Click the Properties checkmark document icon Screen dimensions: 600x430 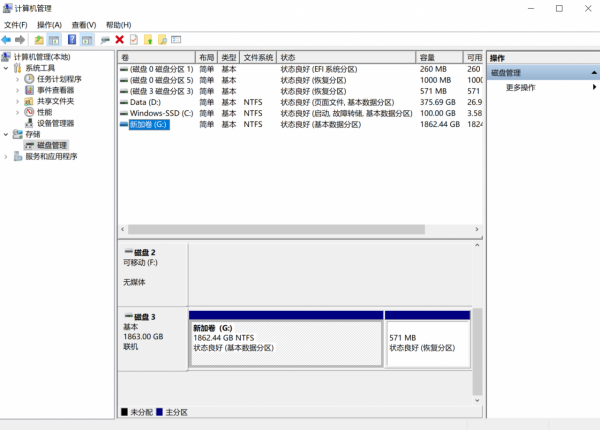click(x=134, y=39)
